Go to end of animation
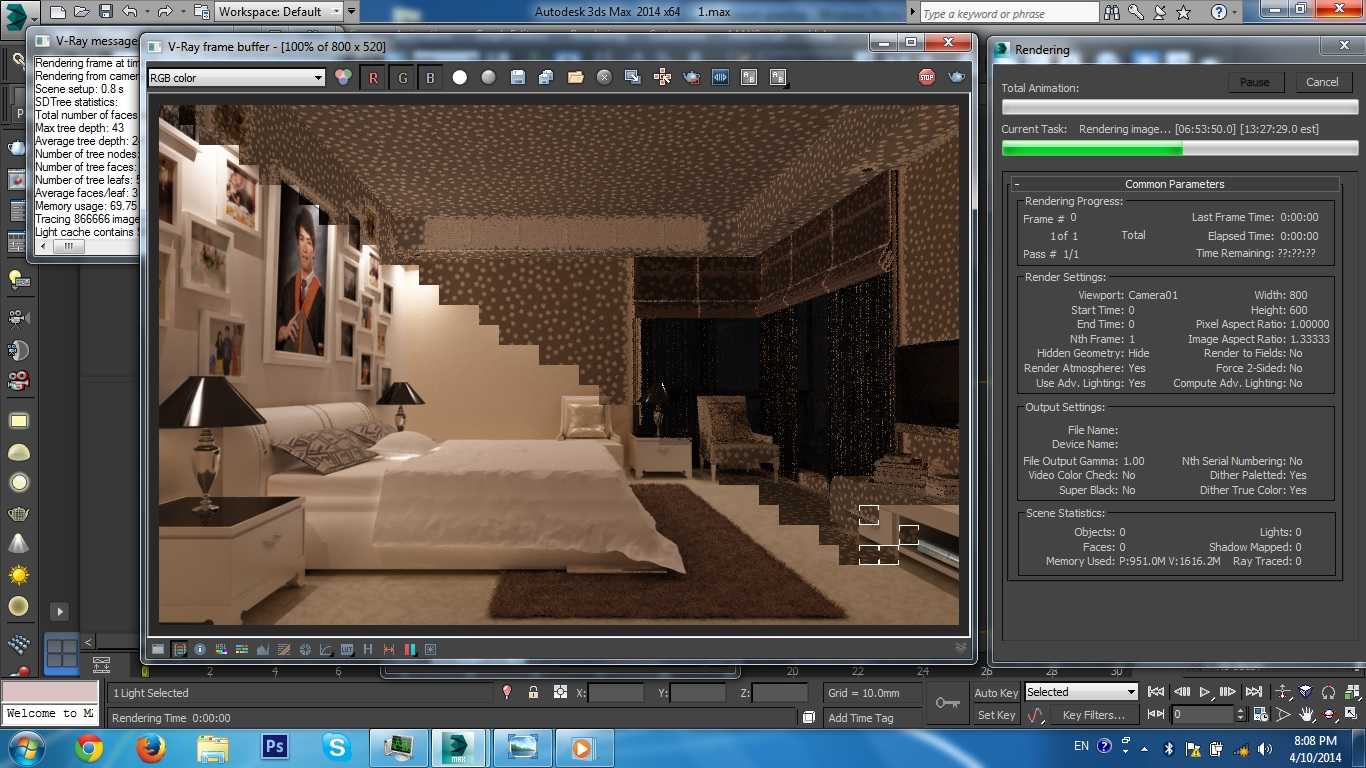 coord(1253,692)
